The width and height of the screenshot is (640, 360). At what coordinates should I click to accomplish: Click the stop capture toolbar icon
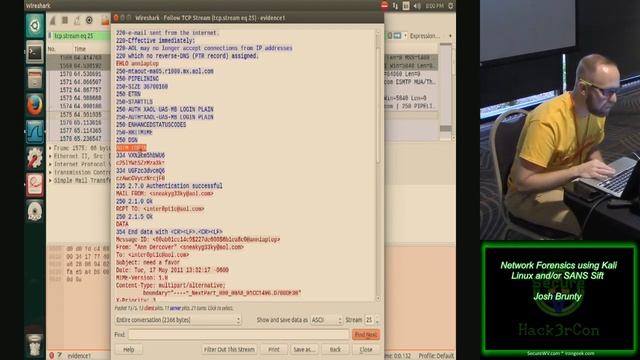click(64, 20)
